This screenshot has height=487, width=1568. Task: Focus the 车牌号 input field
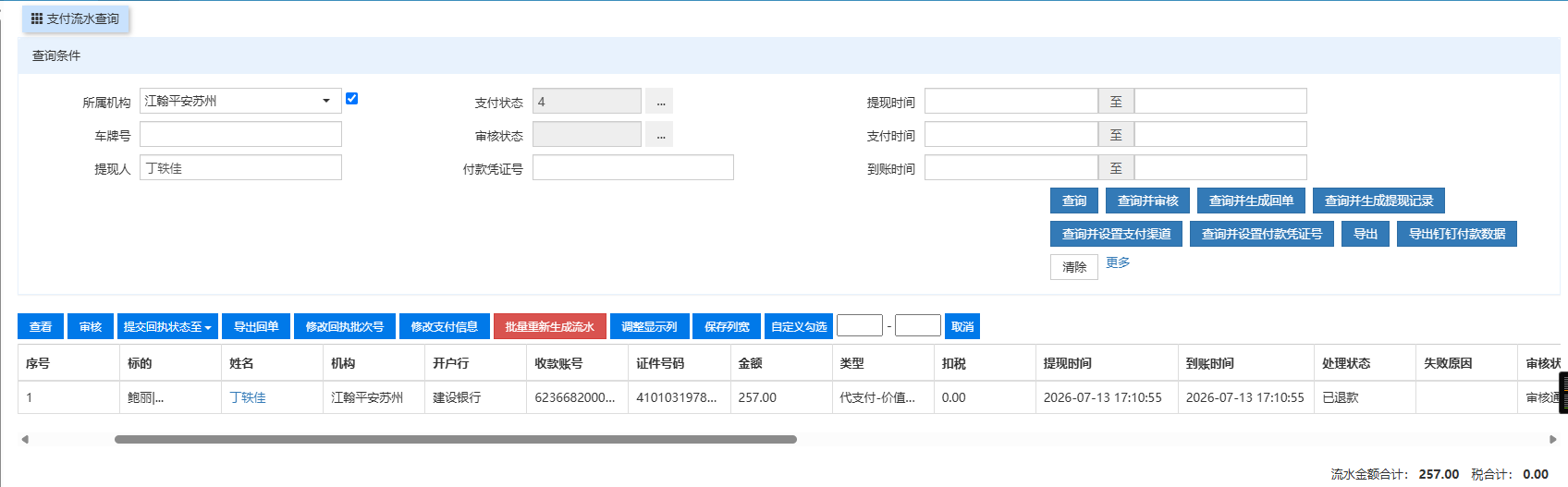tap(240, 134)
